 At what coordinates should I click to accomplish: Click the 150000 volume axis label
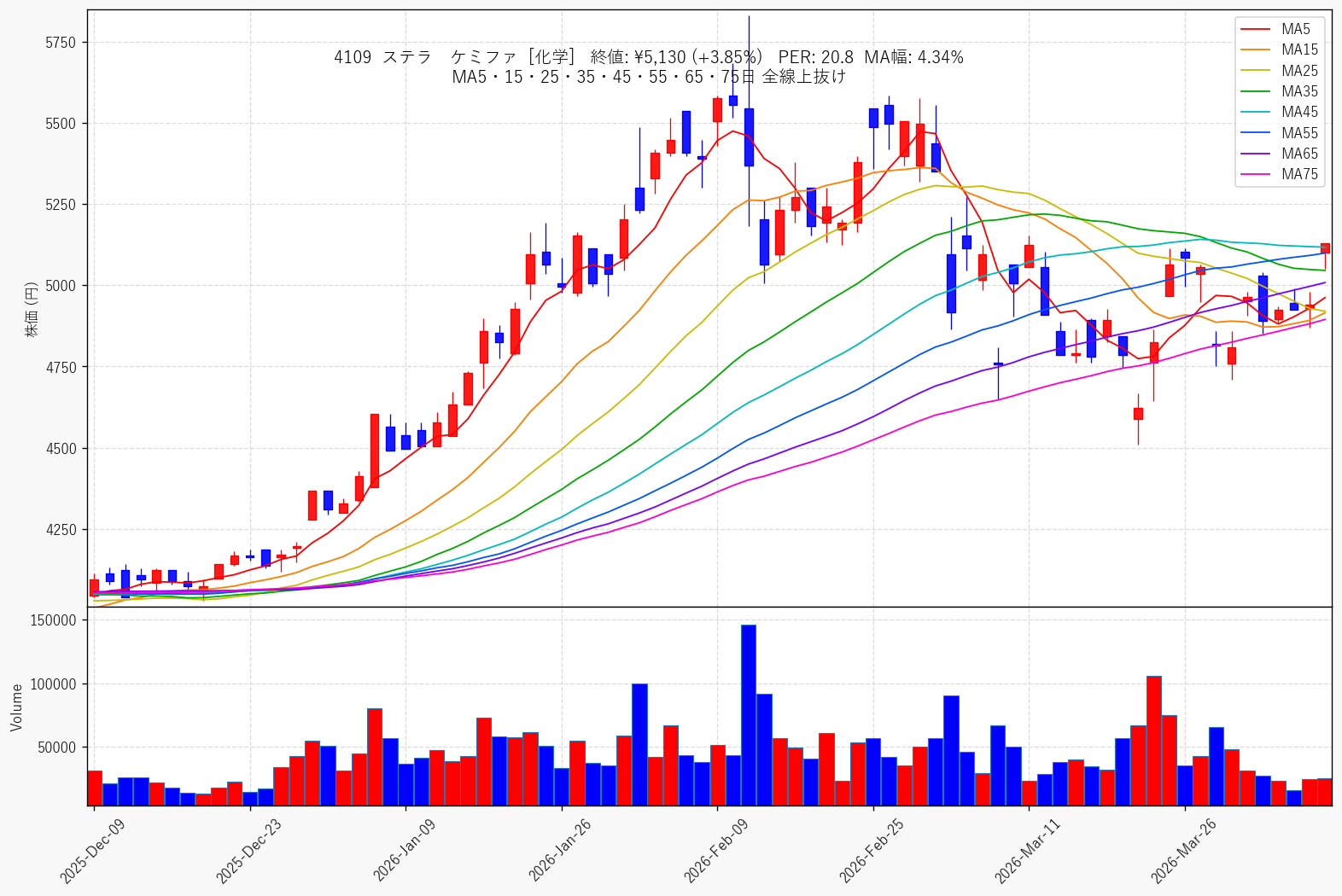54,620
